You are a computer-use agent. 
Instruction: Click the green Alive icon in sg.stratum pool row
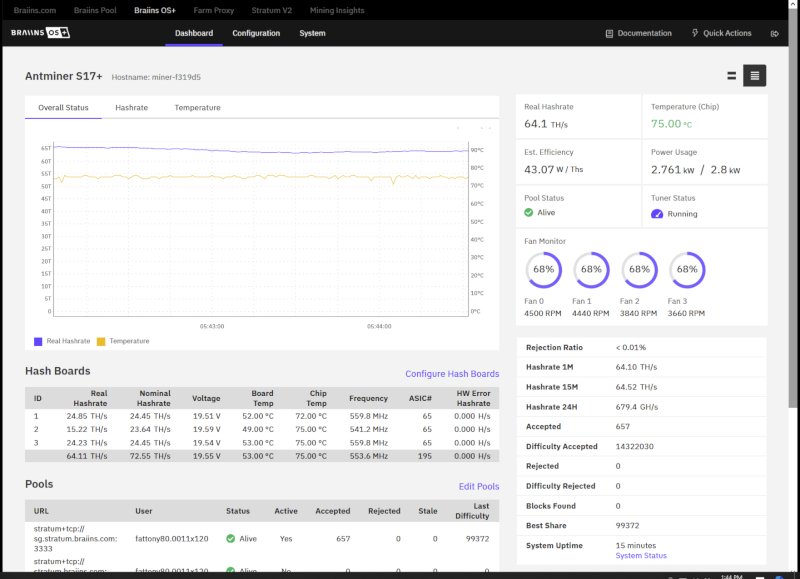(231, 539)
